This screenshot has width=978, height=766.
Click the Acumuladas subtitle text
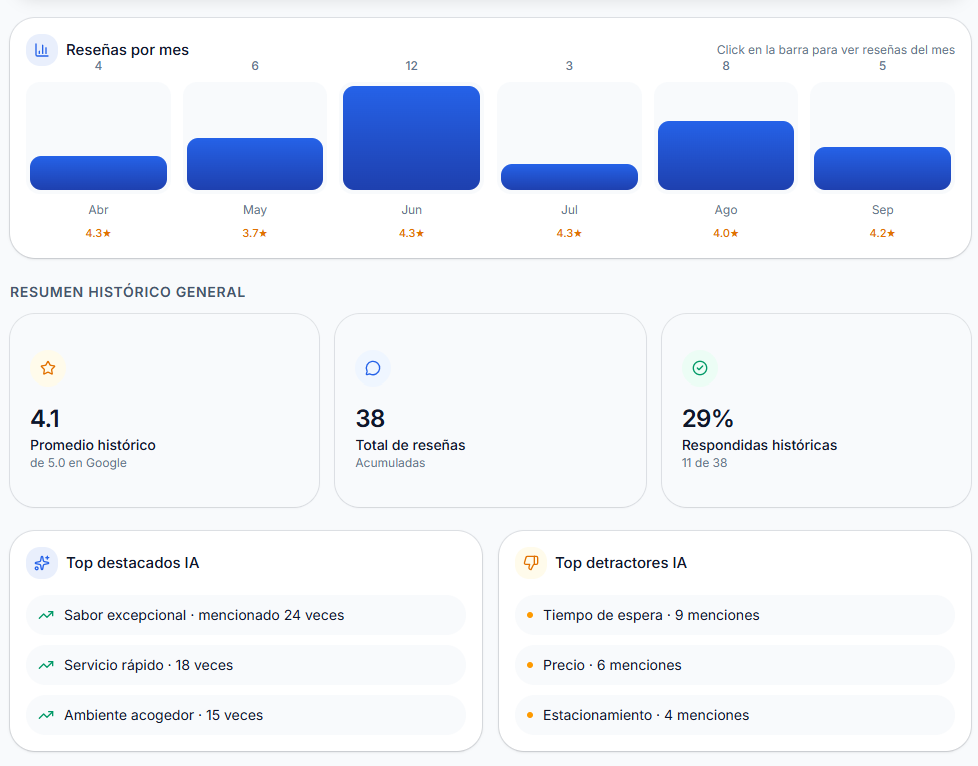point(390,463)
